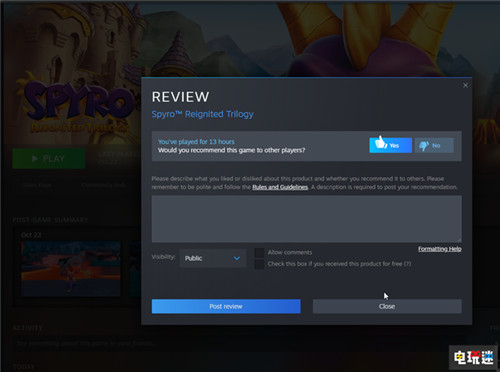Click the question mark help next to free product

click(407, 264)
